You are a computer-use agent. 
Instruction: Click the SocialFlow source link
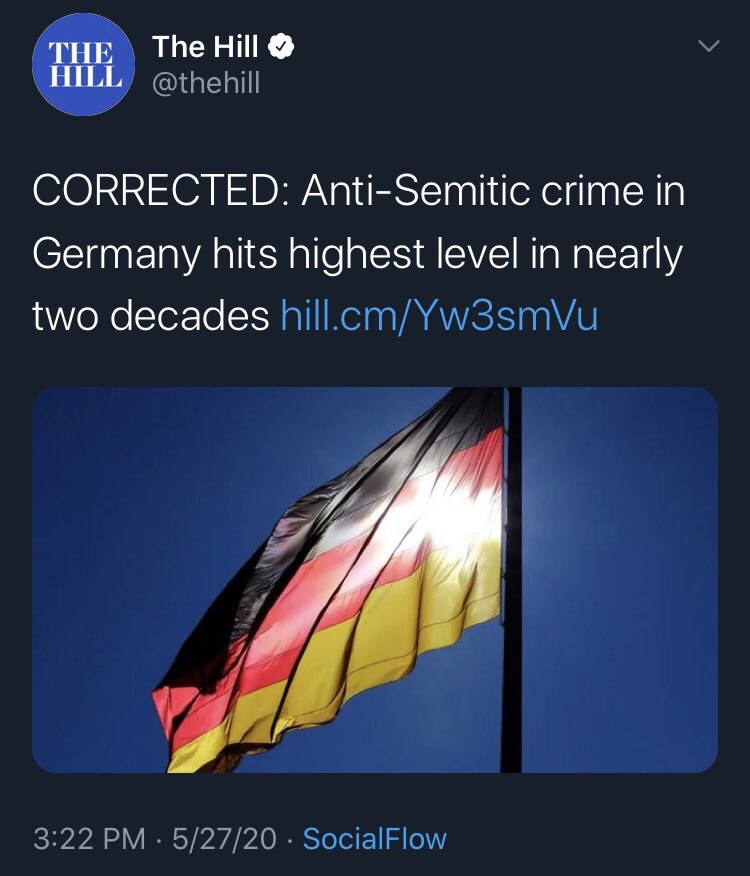pyautogui.click(x=374, y=838)
